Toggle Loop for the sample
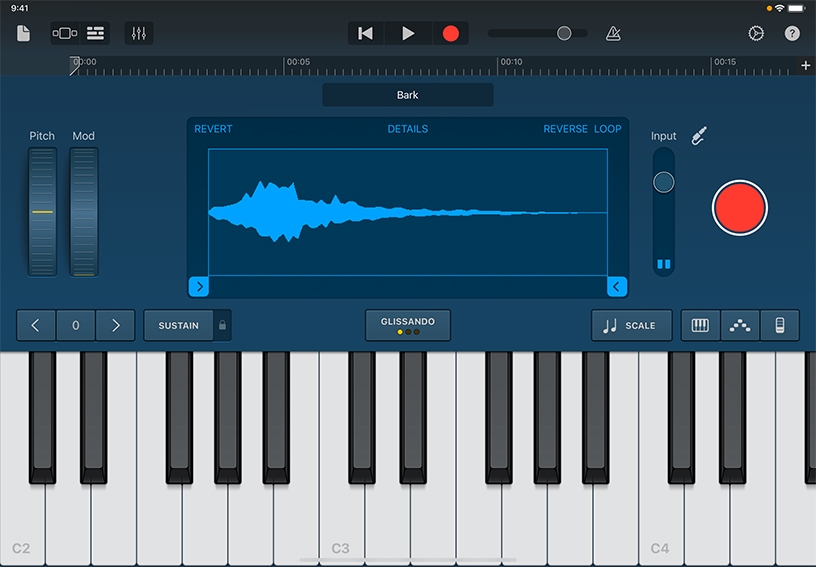This screenshot has height=567, width=816. point(608,129)
